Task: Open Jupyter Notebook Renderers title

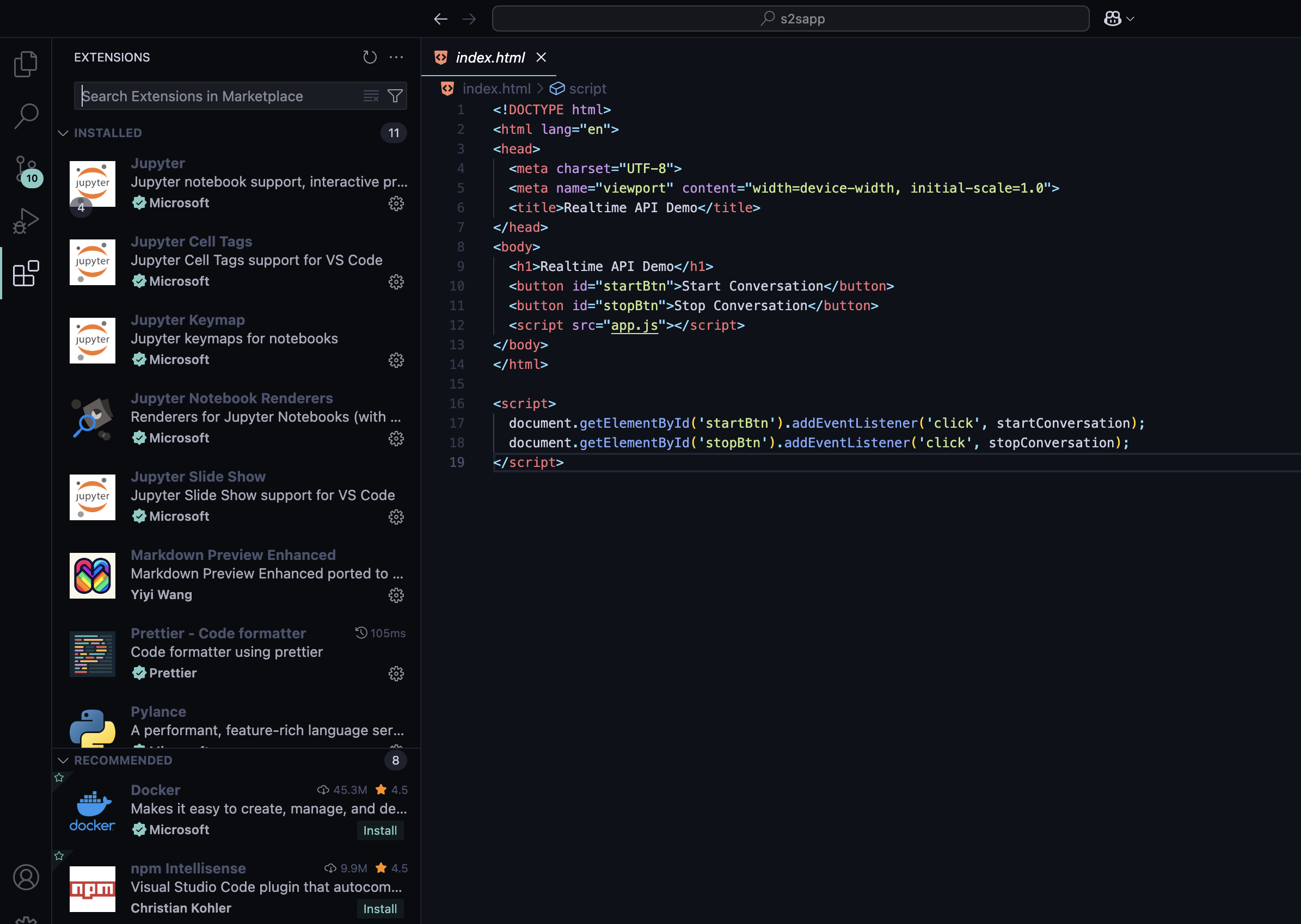Action: (232, 398)
